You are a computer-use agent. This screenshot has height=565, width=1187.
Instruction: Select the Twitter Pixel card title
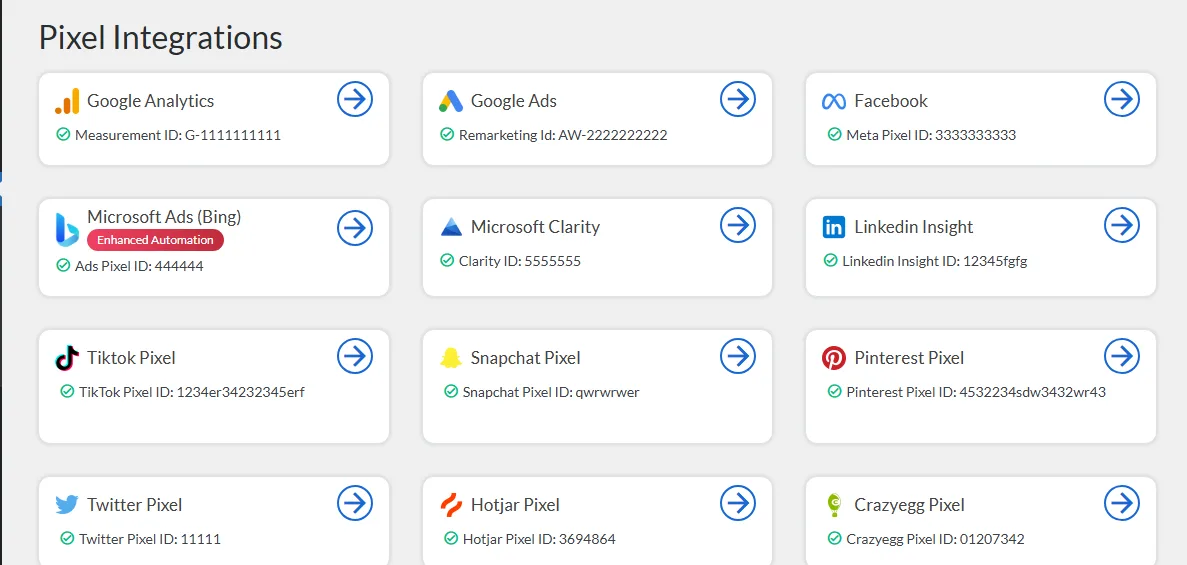click(x=135, y=504)
